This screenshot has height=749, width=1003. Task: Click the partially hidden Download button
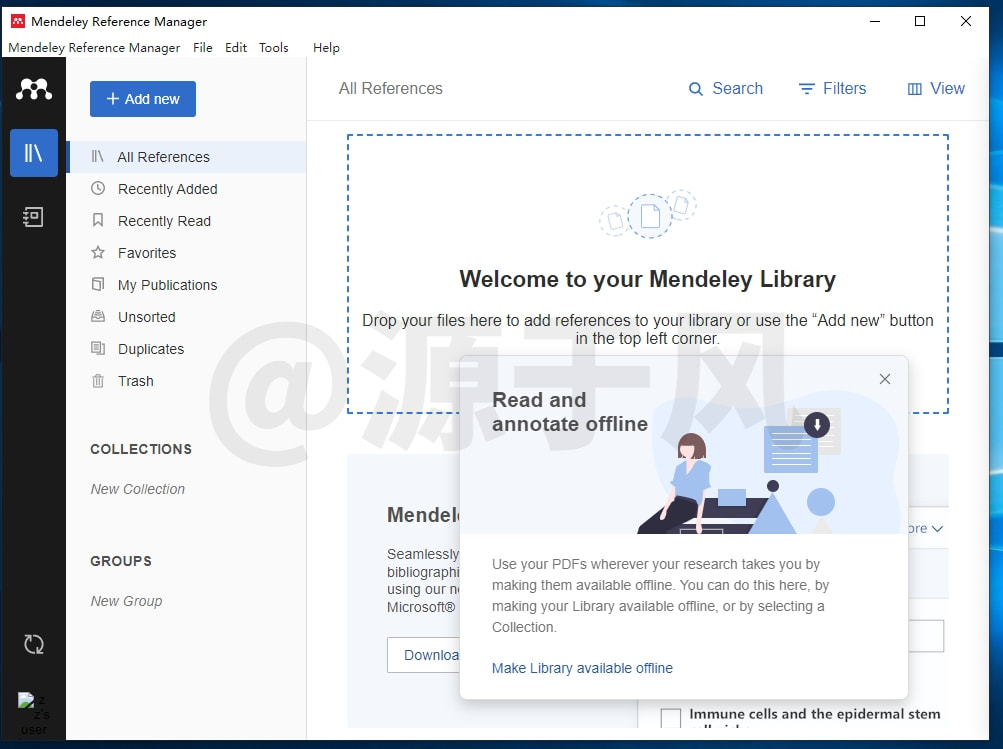[x=423, y=655]
